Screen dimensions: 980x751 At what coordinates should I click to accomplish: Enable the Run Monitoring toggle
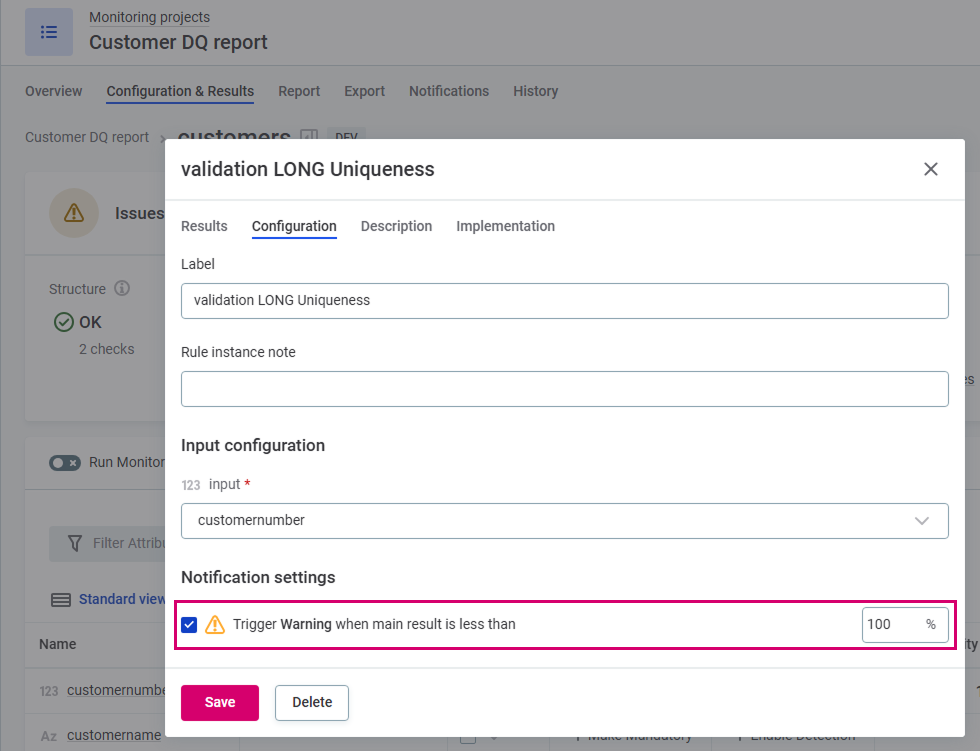65,462
